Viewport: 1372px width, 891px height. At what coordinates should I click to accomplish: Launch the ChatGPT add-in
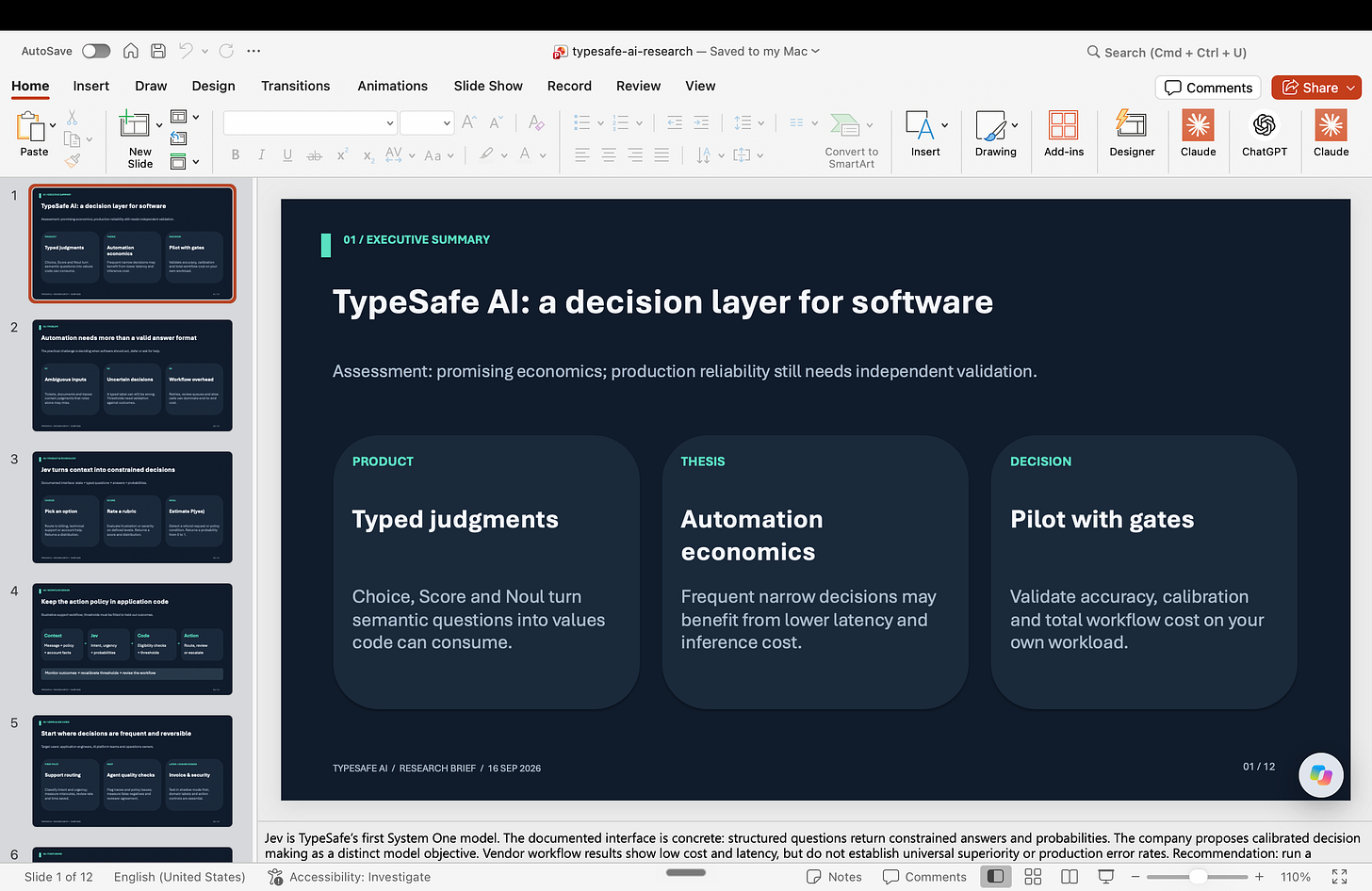[x=1265, y=133]
